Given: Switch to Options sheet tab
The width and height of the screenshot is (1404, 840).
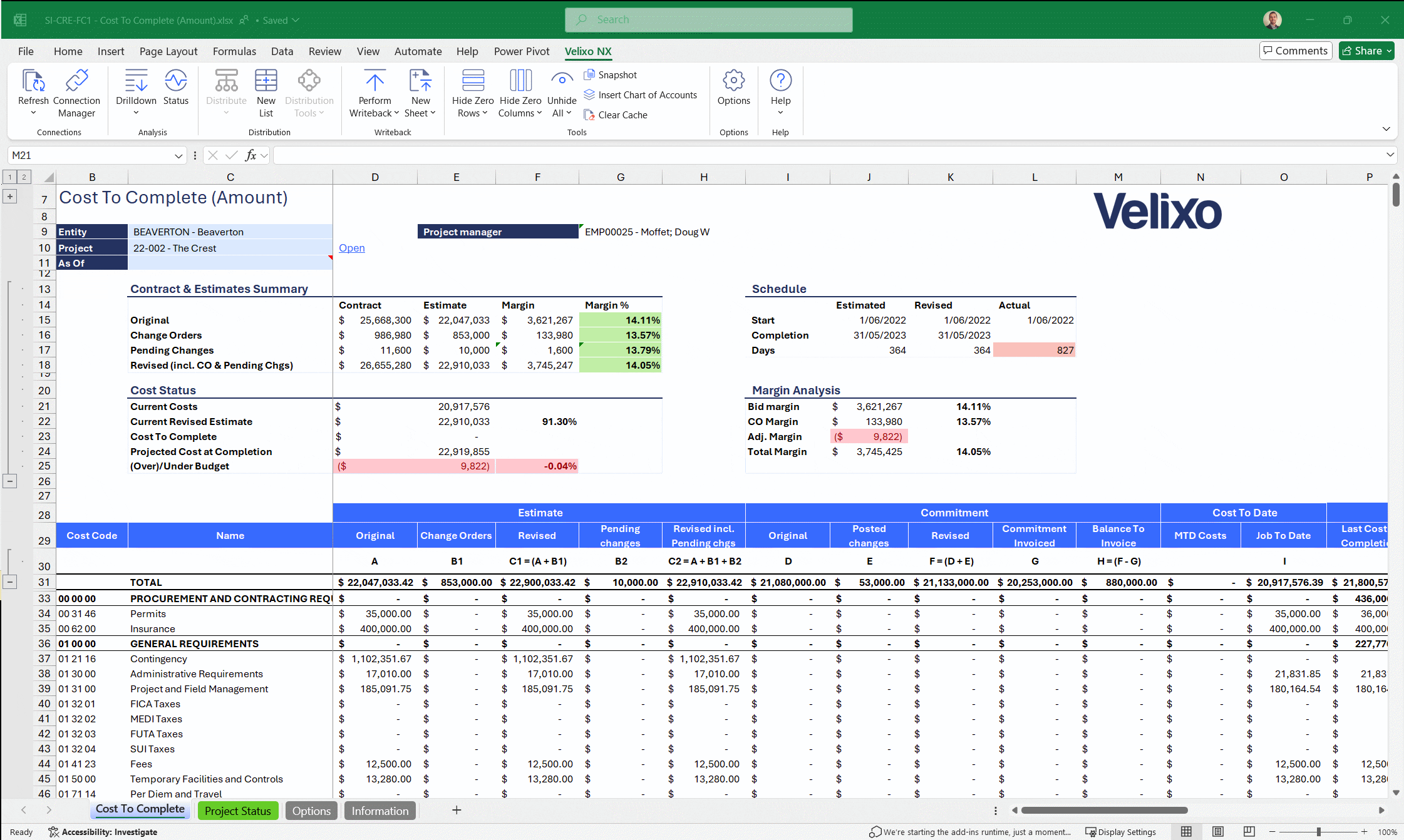Looking at the screenshot, I should [311, 811].
